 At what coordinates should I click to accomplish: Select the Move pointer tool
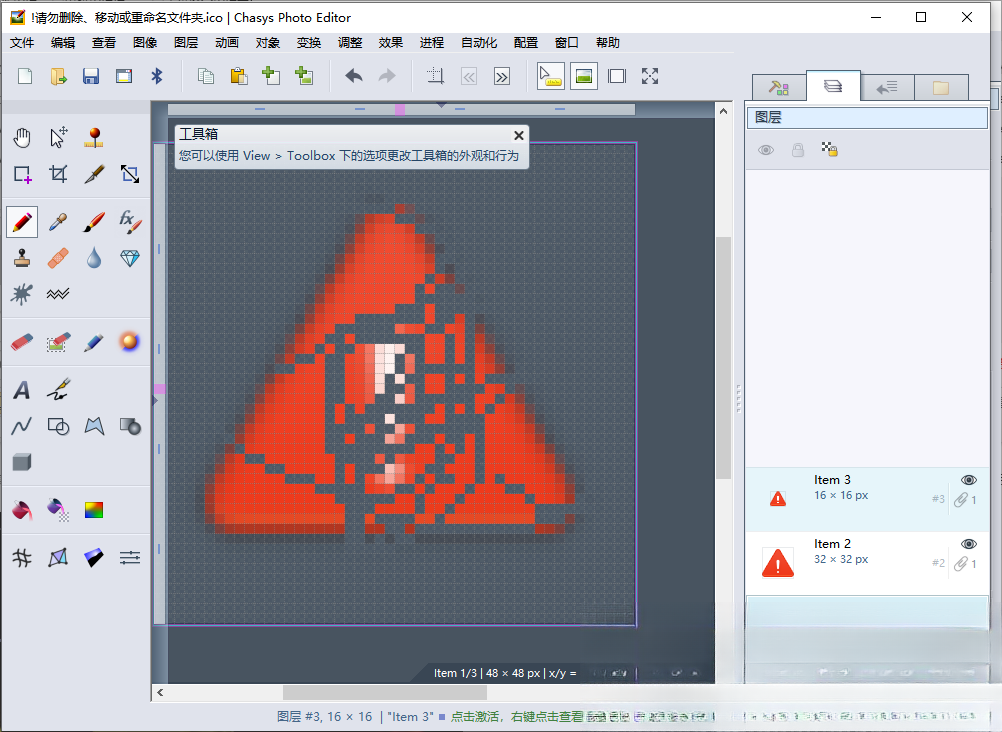tap(58, 137)
